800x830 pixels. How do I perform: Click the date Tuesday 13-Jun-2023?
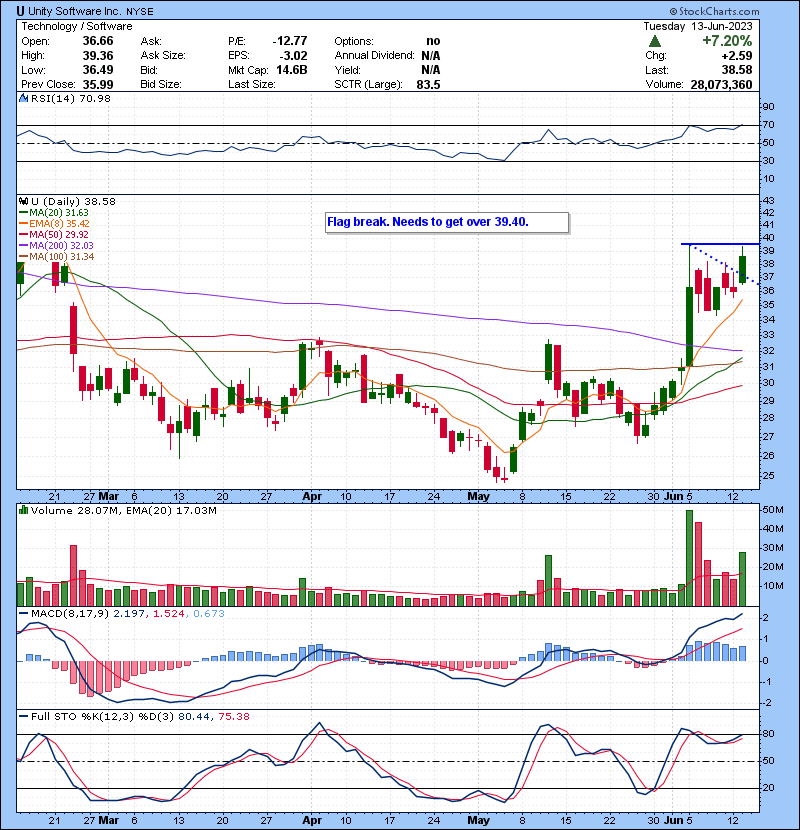coord(698,26)
